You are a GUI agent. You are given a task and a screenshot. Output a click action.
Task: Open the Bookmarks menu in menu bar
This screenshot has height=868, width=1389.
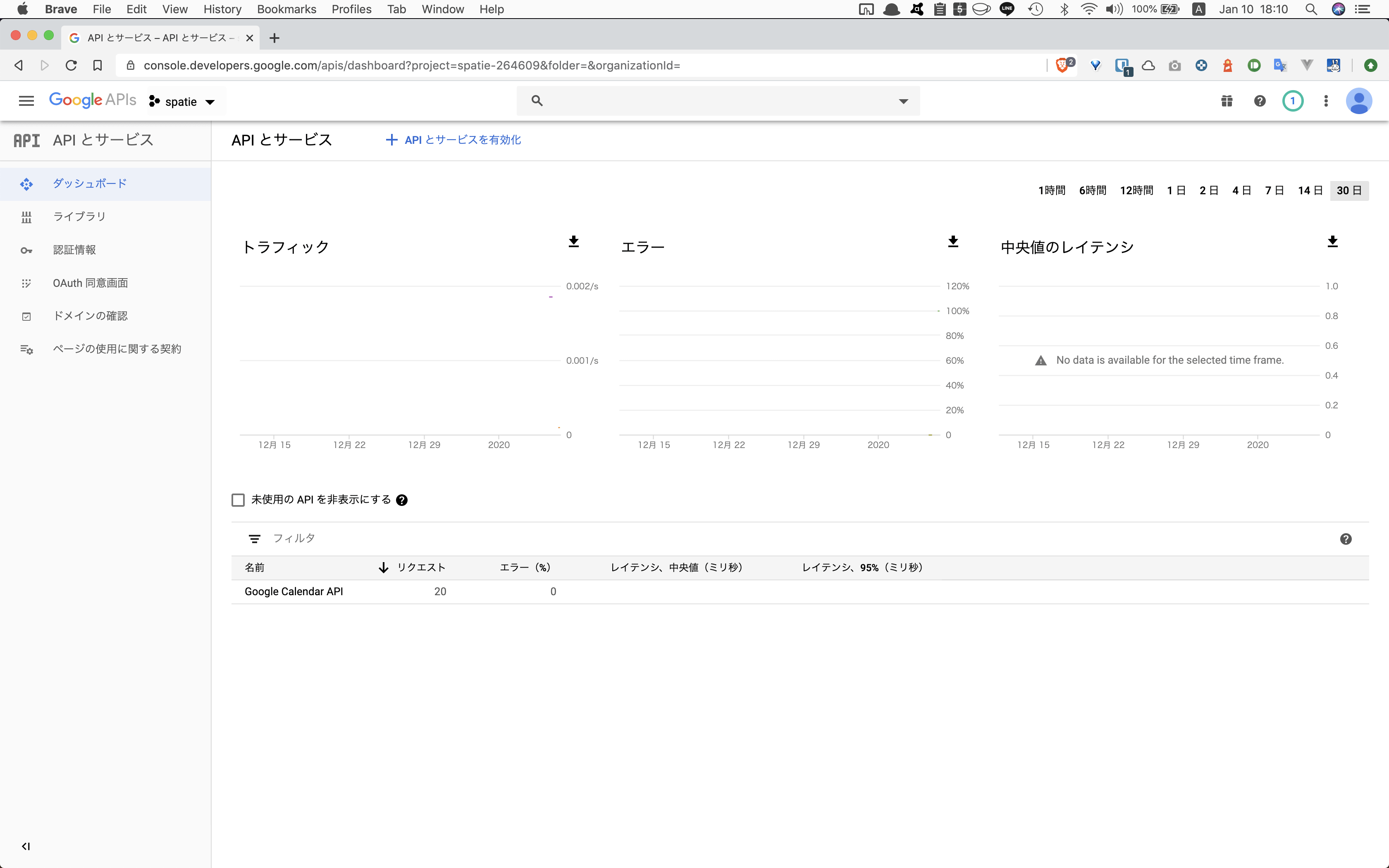pyautogui.click(x=286, y=9)
